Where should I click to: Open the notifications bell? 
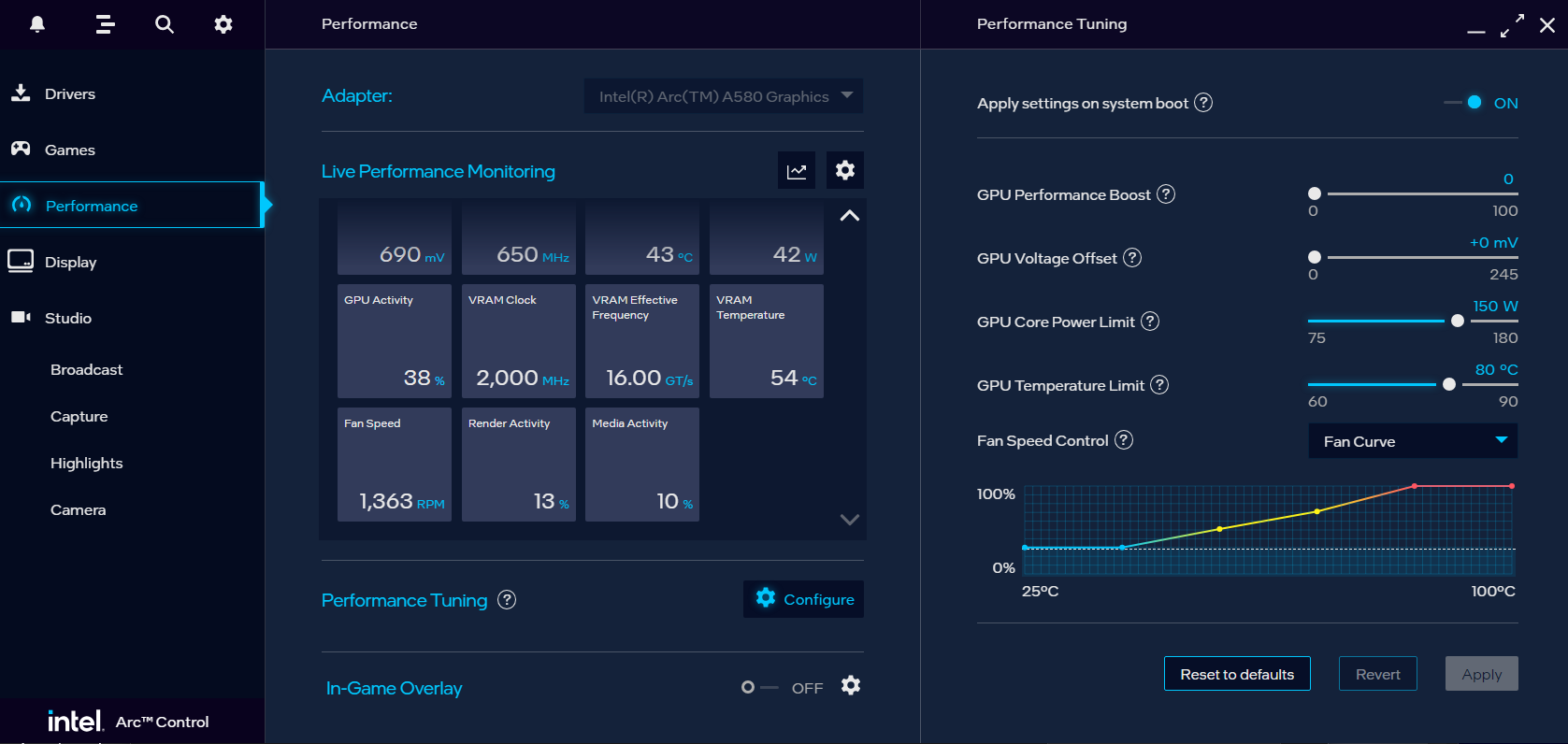pyautogui.click(x=37, y=24)
